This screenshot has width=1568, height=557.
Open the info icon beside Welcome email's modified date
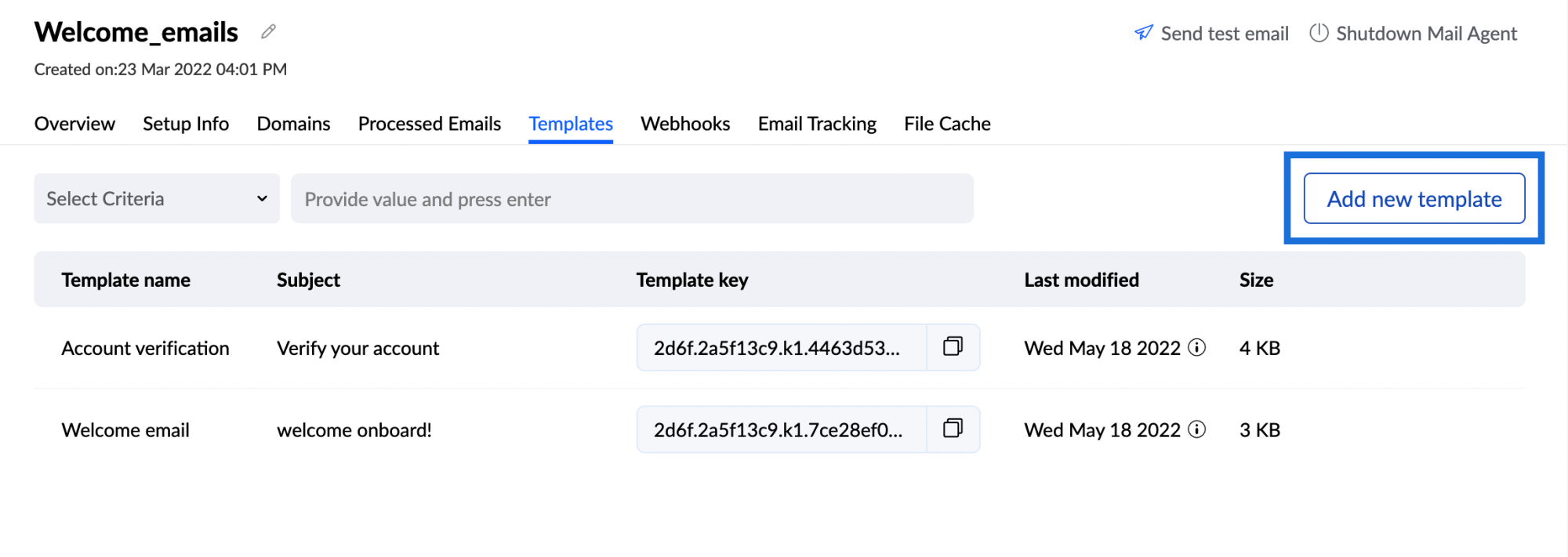[x=1196, y=430]
